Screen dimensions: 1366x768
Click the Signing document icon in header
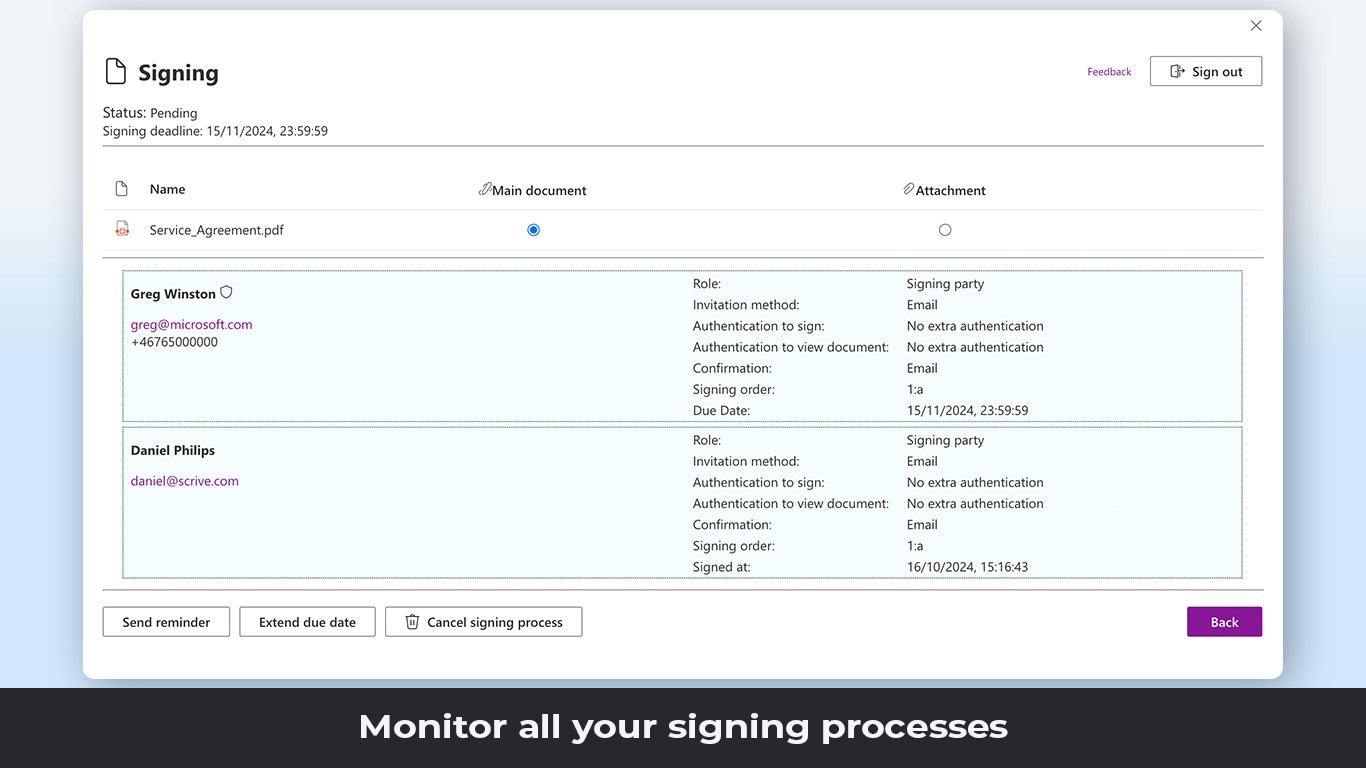point(116,72)
